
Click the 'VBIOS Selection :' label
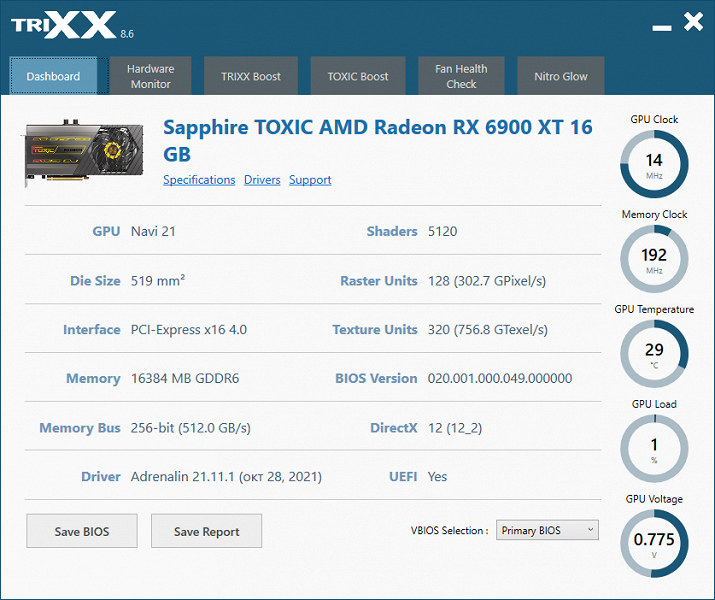[449, 530]
